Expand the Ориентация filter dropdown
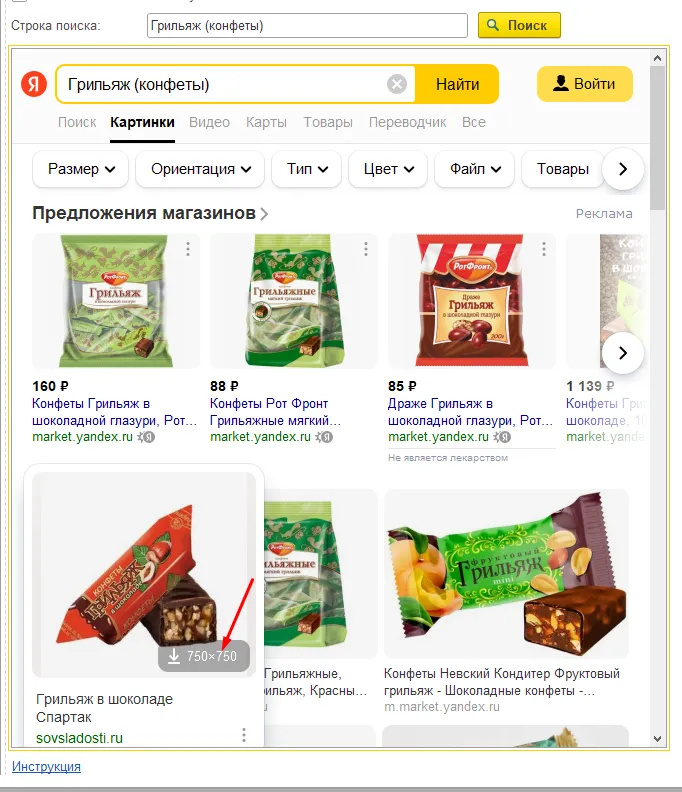Screen dimensions: 682x792 coord(200,169)
